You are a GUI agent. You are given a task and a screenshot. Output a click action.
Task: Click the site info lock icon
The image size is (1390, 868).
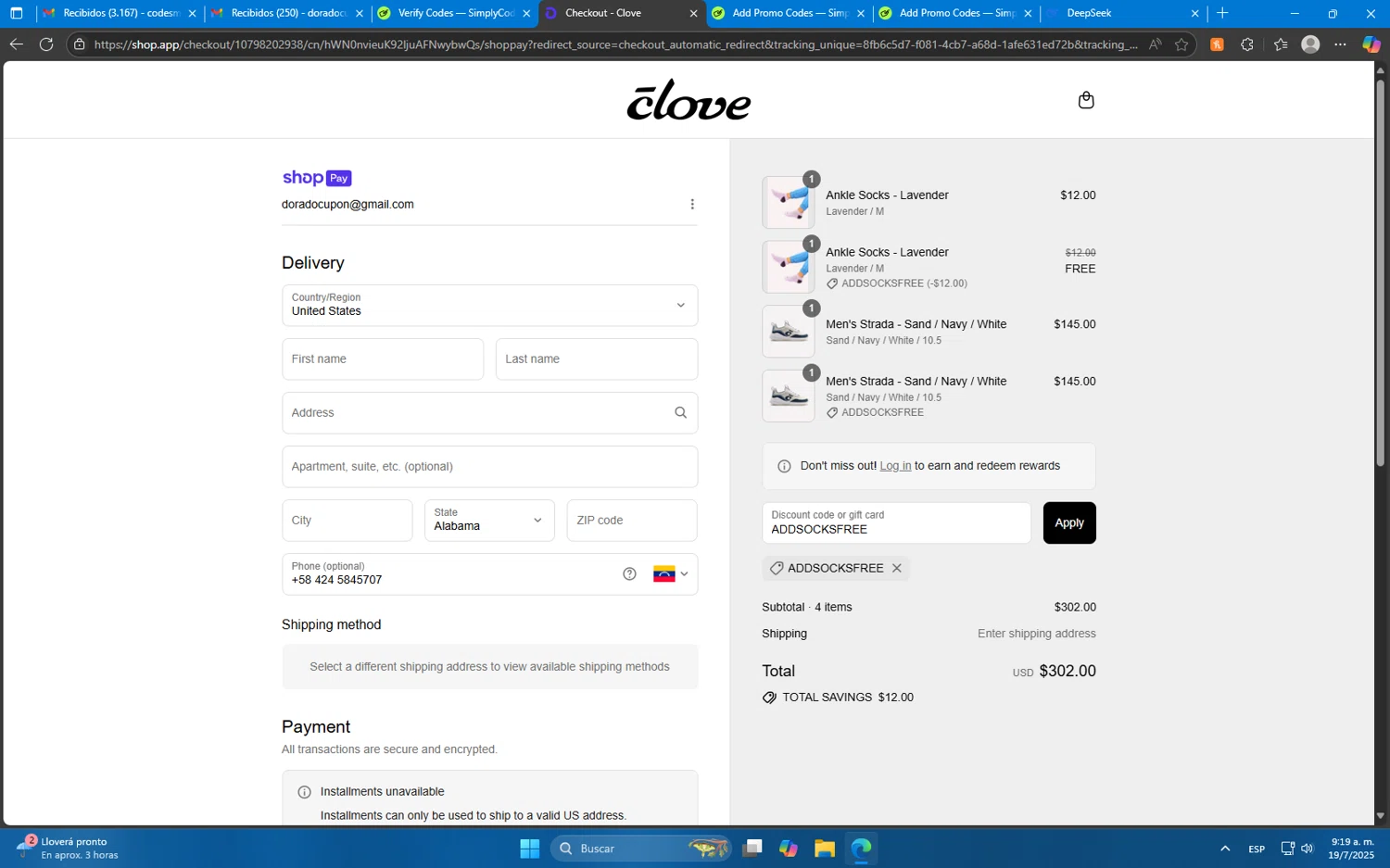(80, 44)
